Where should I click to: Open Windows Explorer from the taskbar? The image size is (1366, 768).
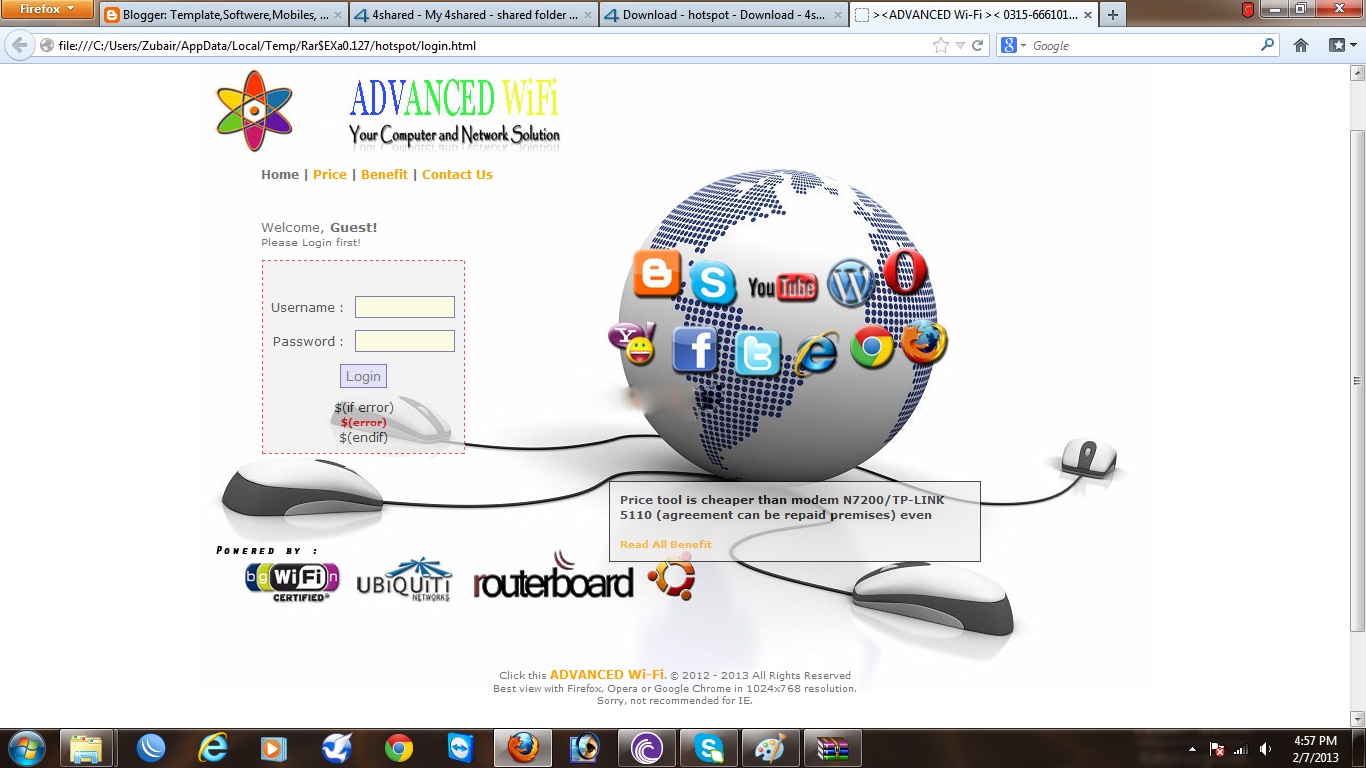pos(87,748)
